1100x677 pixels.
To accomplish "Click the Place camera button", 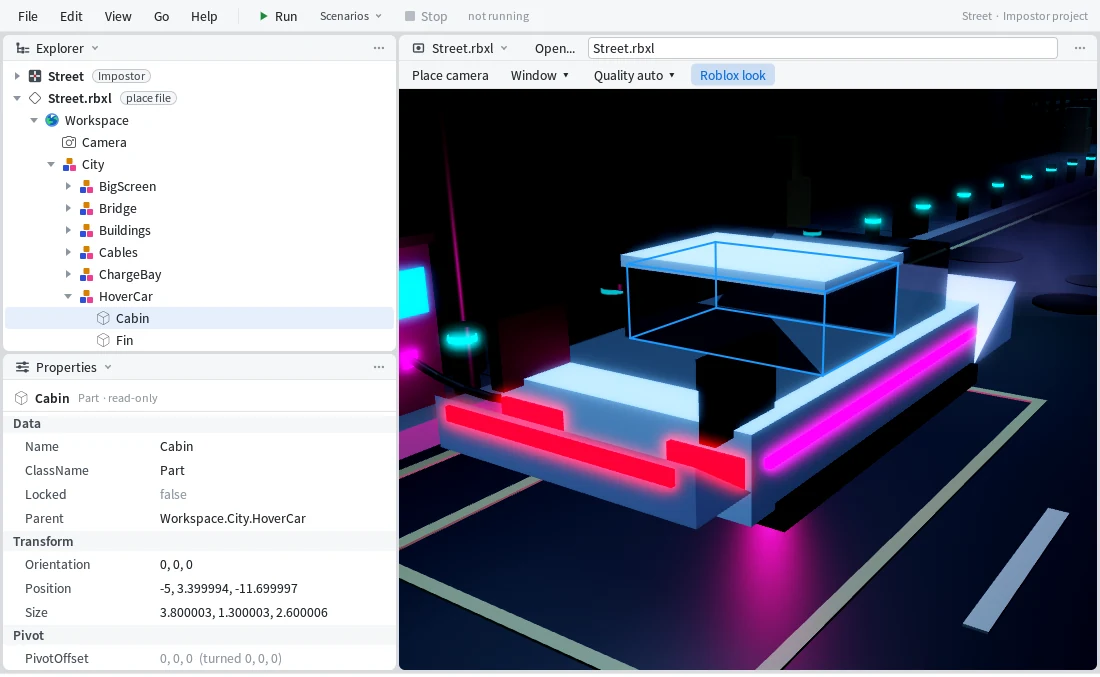I will click(x=450, y=75).
